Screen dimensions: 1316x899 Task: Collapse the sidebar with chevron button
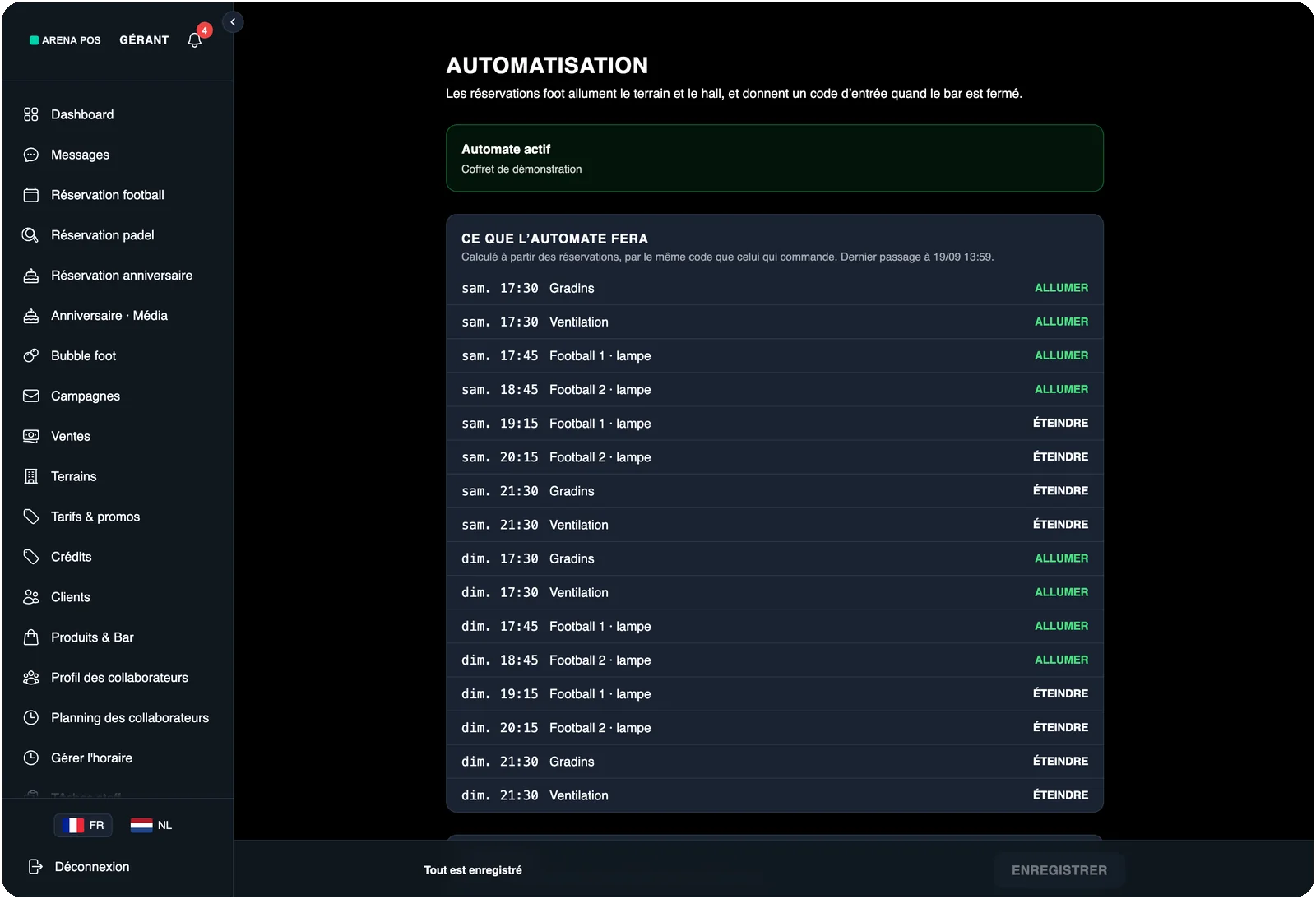click(x=233, y=22)
